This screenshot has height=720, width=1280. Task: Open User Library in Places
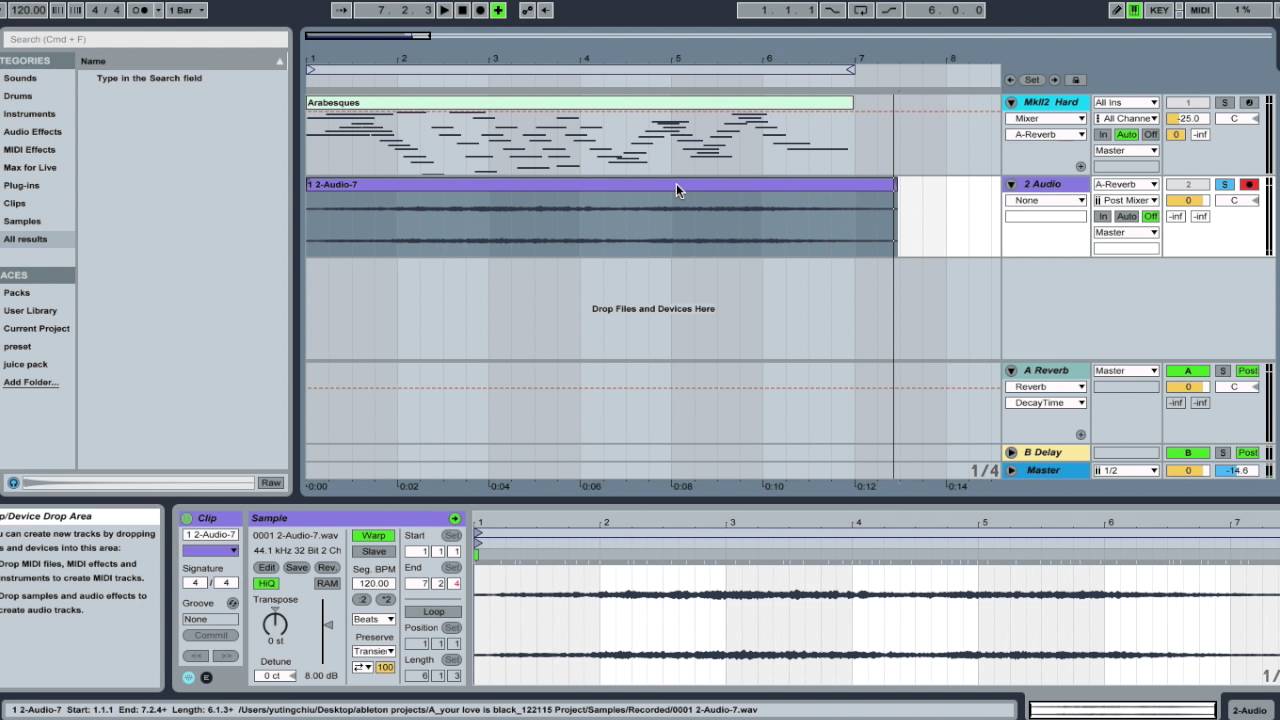pyautogui.click(x=30, y=311)
